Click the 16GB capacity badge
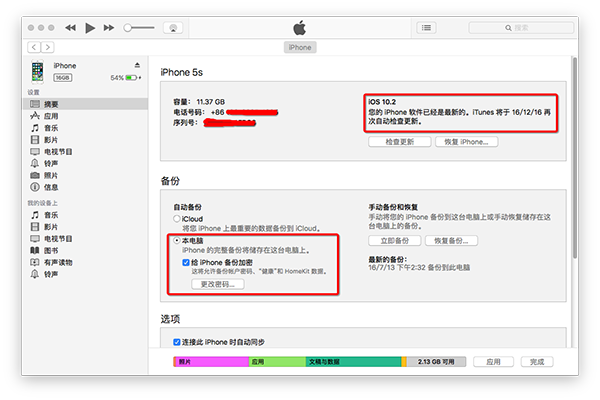 pos(62,78)
